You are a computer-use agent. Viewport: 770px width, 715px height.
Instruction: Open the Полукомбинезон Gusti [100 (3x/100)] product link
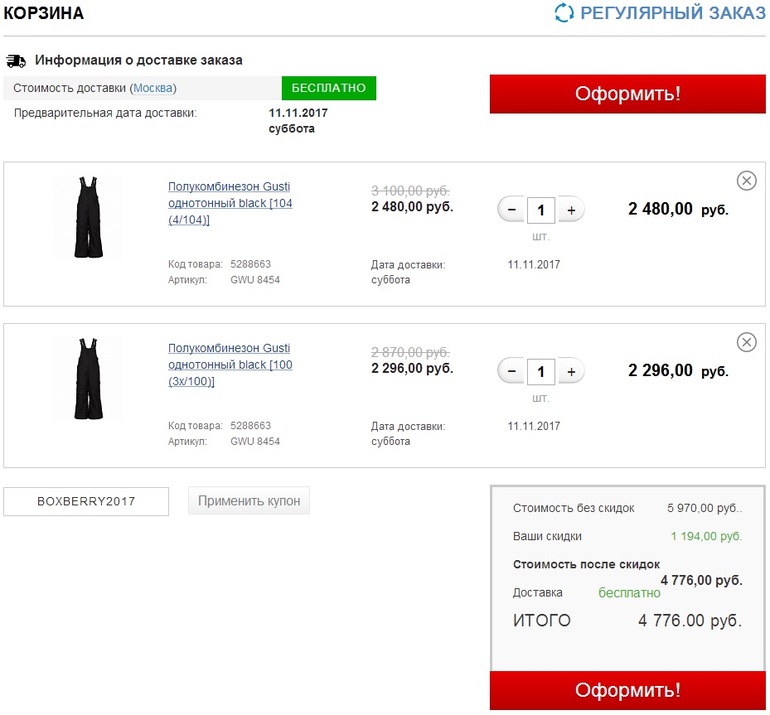229,365
